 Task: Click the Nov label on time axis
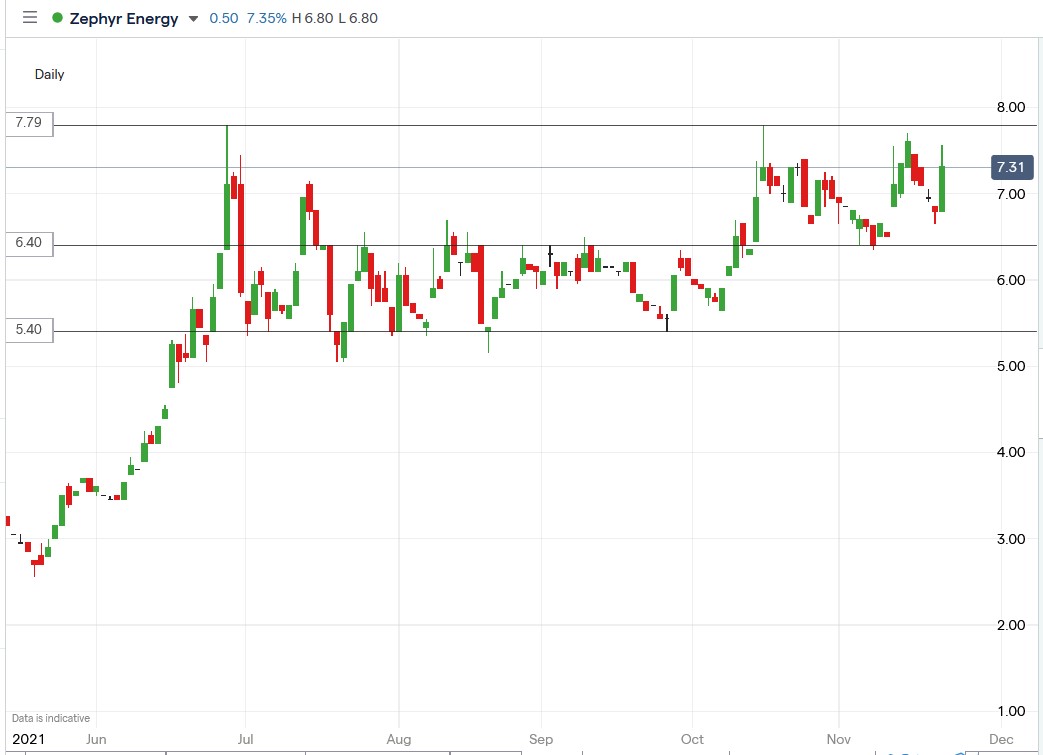pyautogui.click(x=839, y=739)
